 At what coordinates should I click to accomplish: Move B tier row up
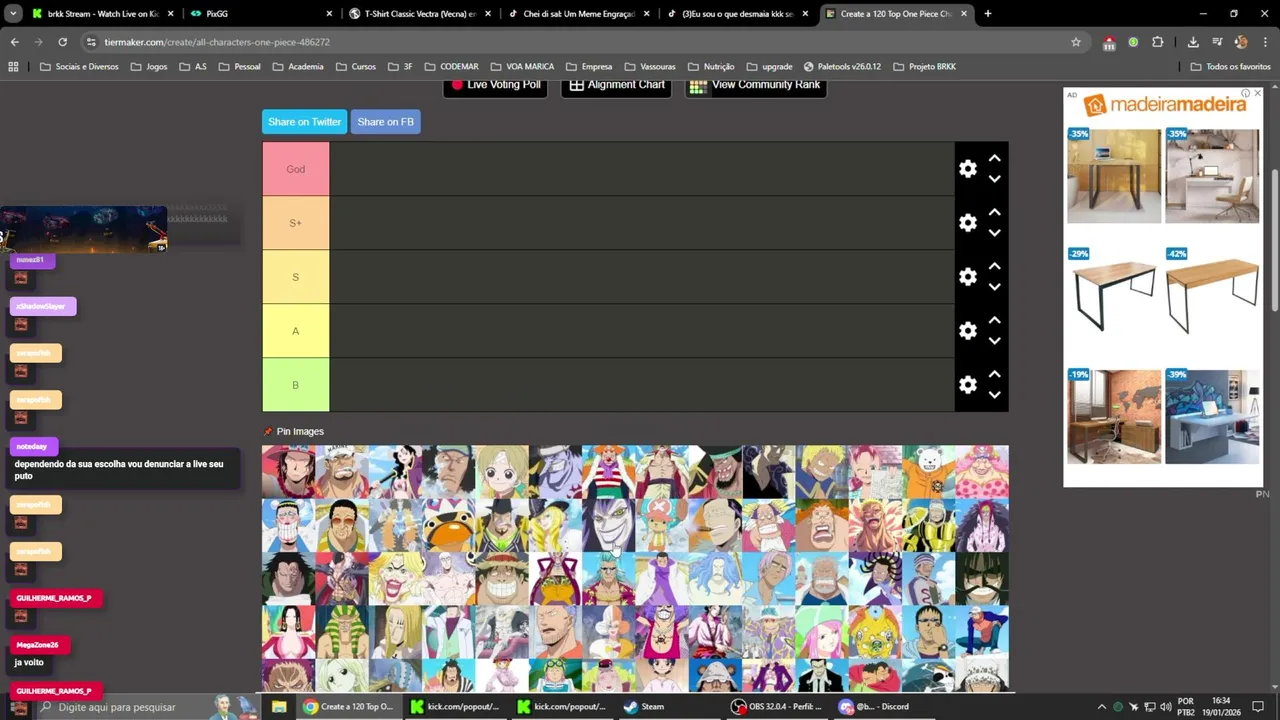(994, 374)
